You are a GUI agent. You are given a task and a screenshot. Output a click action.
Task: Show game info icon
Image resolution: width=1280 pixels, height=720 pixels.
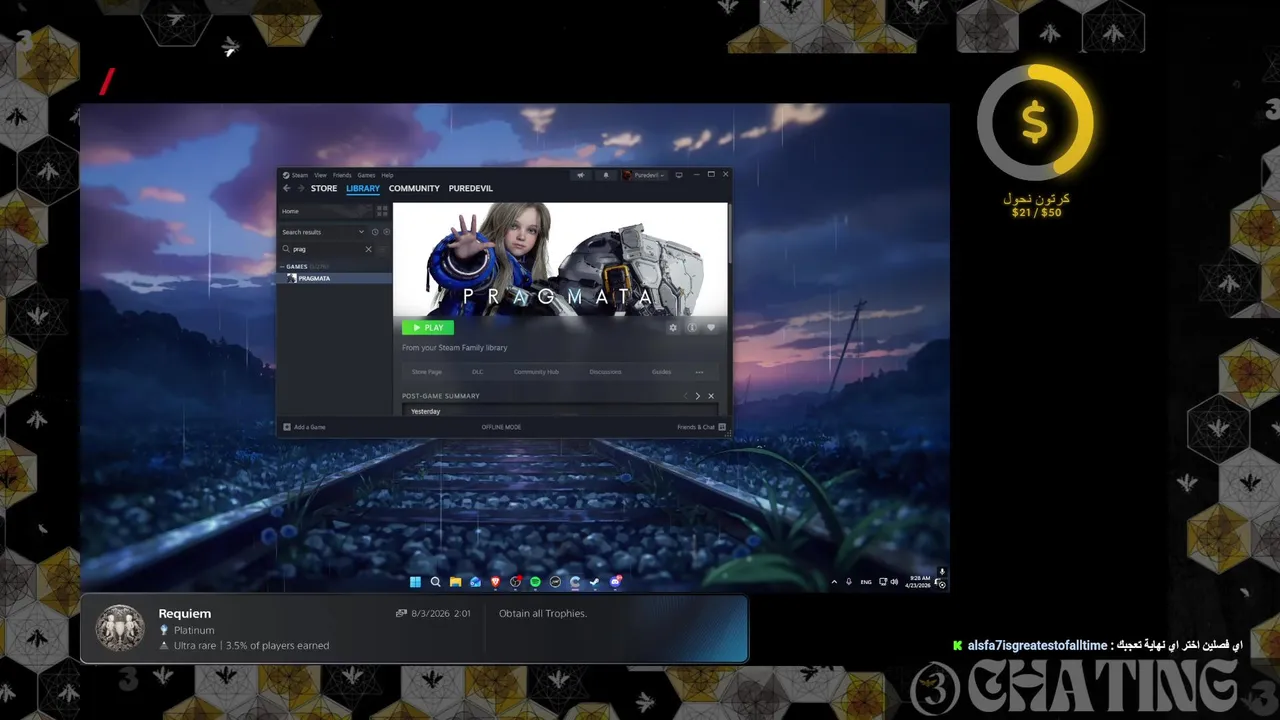(x=692, y=328)
